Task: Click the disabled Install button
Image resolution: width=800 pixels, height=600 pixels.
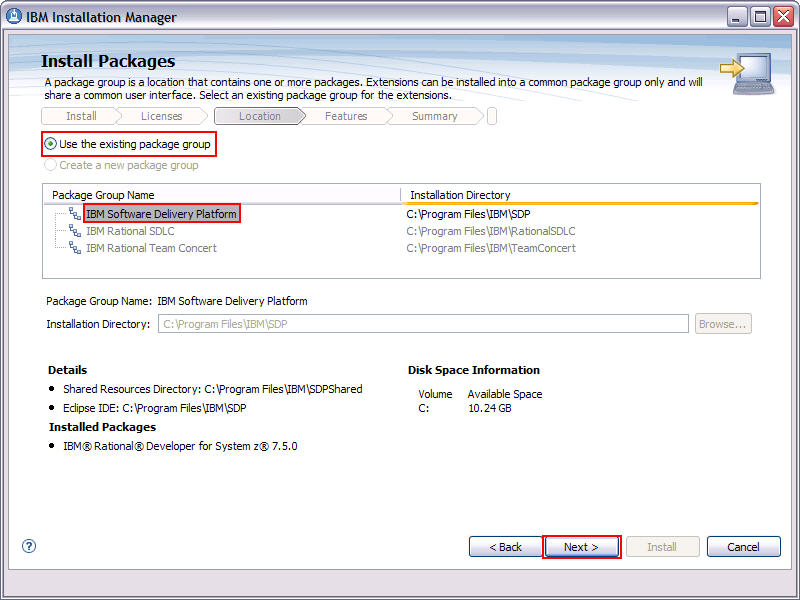Action: pyautogui.click(x=663, y=546)
